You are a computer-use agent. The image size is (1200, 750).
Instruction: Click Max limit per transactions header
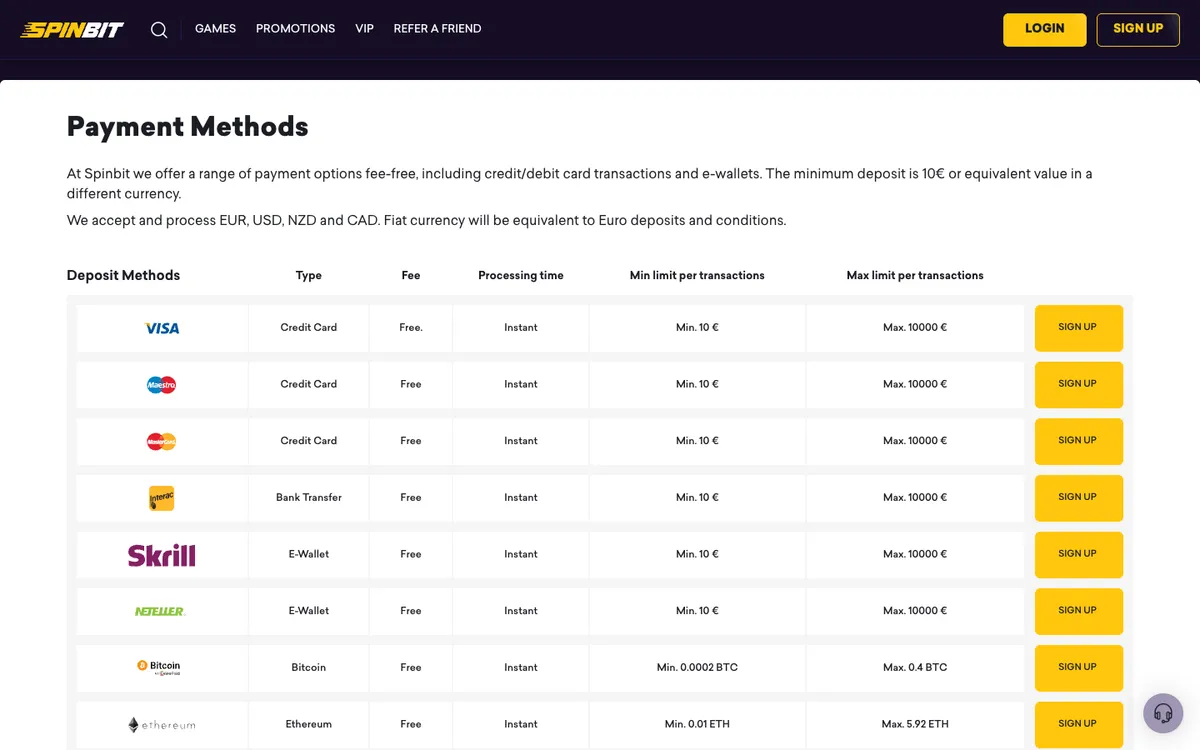coord(915,276)
